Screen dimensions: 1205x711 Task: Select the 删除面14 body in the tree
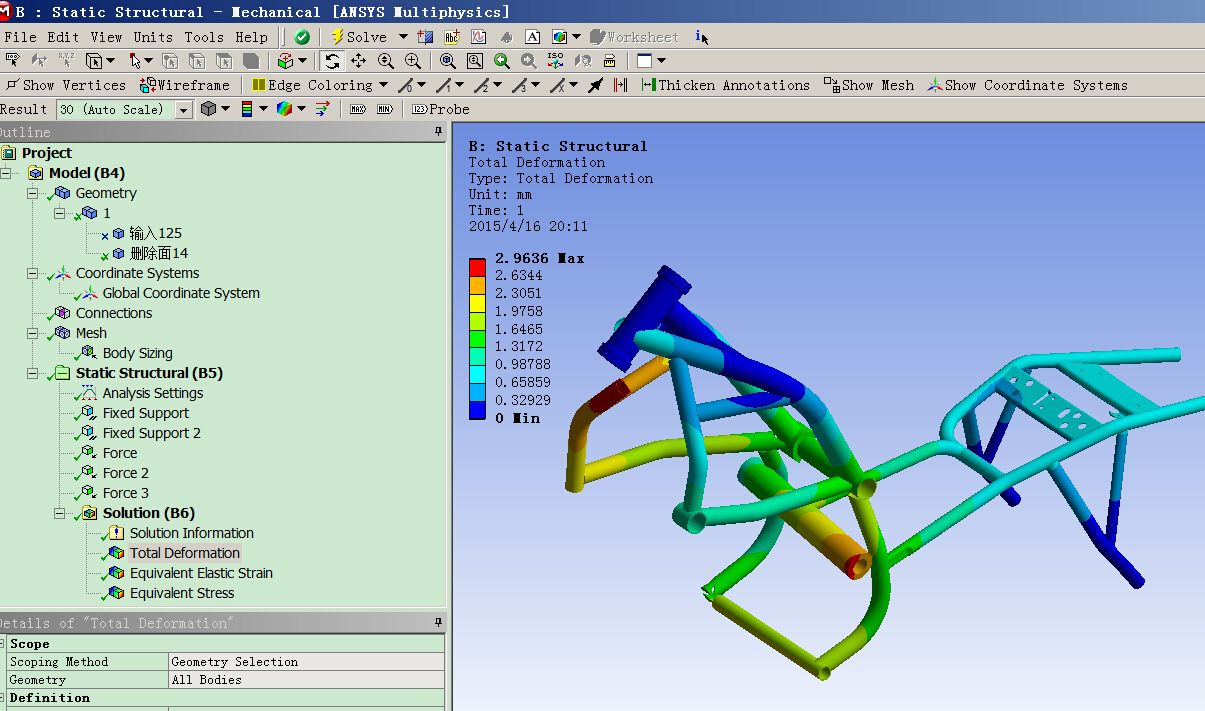coord(159,253)
